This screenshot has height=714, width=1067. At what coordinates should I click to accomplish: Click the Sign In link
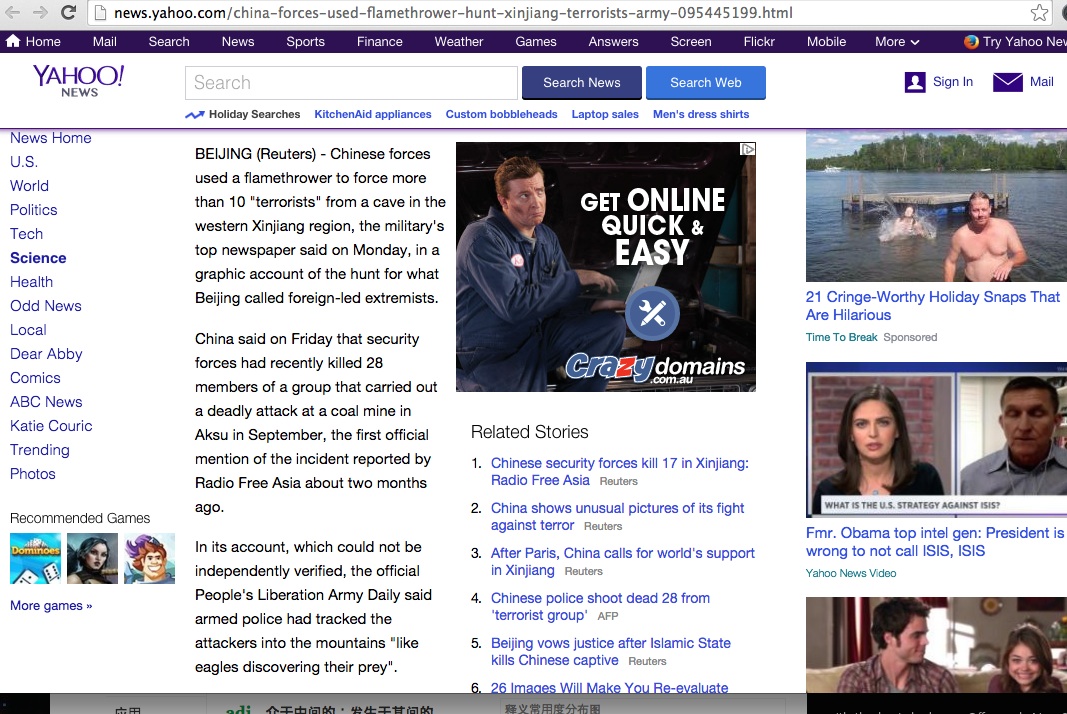[953, 82]
